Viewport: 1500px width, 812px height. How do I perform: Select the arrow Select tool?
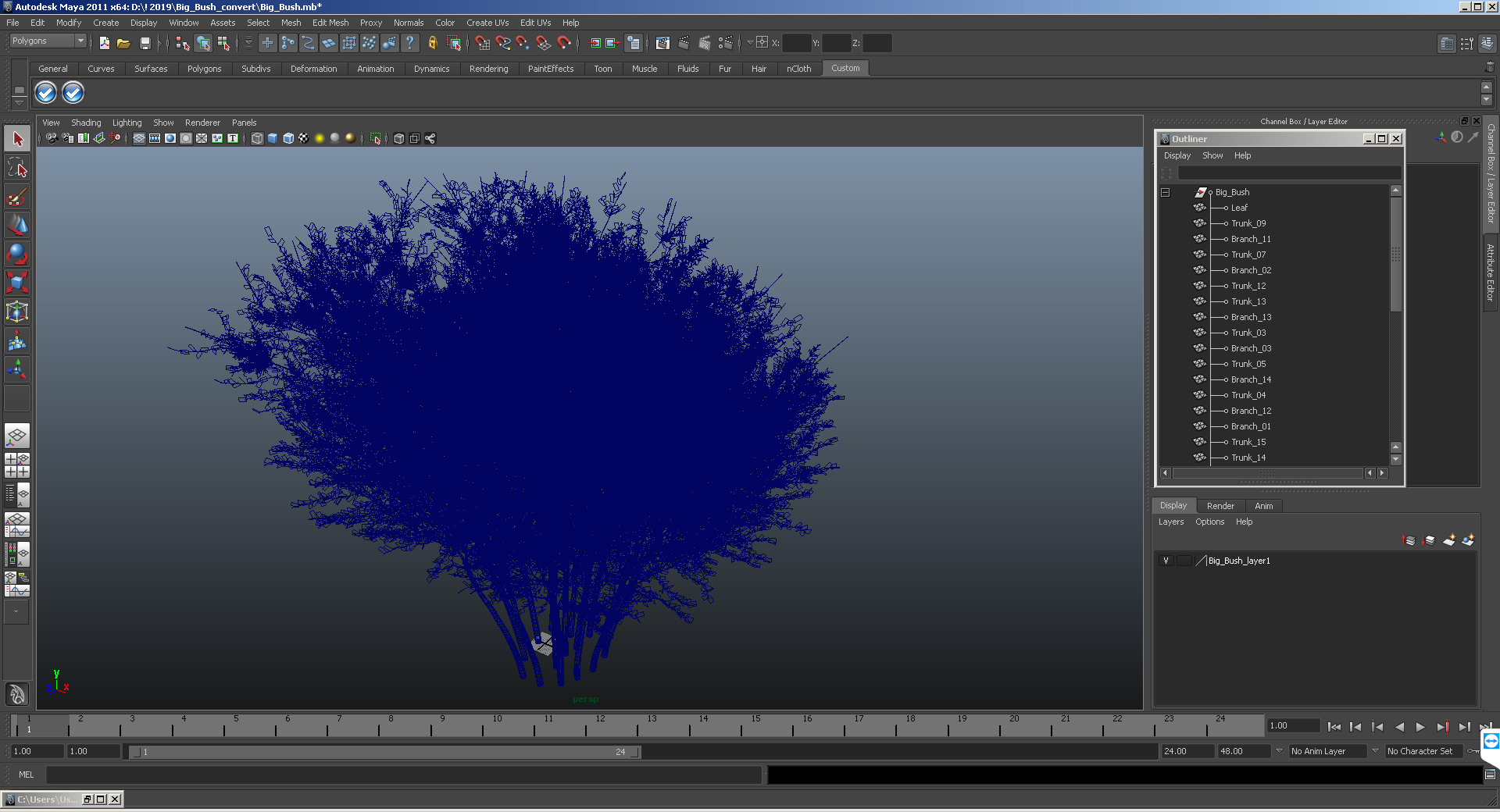coord(17,139)
